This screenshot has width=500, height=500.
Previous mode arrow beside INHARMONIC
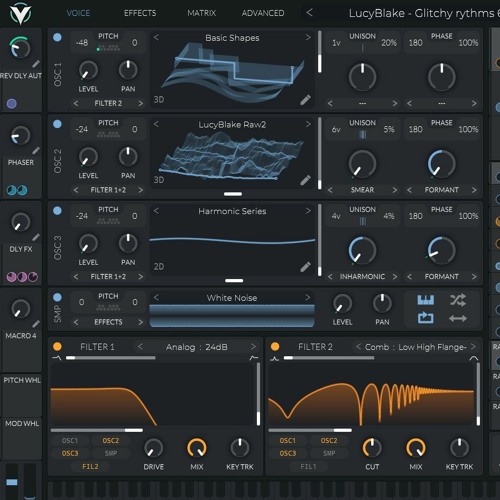coord(330,277)
